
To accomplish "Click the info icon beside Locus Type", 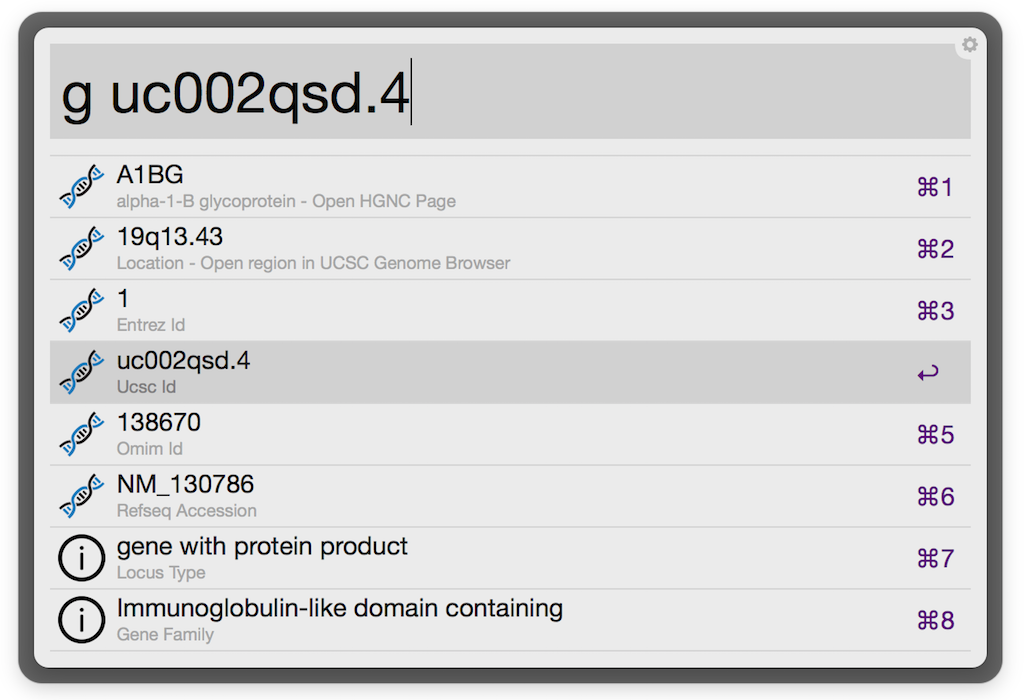I will pos(81,559).
